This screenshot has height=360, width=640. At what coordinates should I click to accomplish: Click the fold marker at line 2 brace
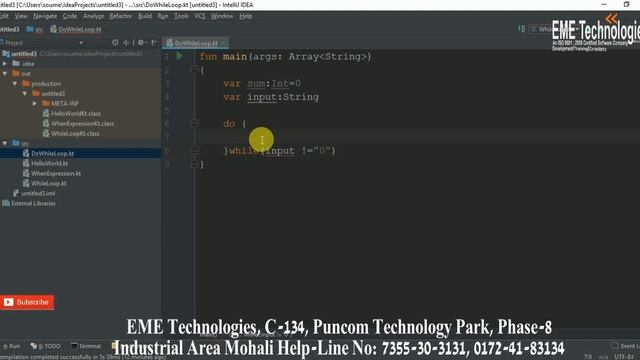[x=195, y=70]
